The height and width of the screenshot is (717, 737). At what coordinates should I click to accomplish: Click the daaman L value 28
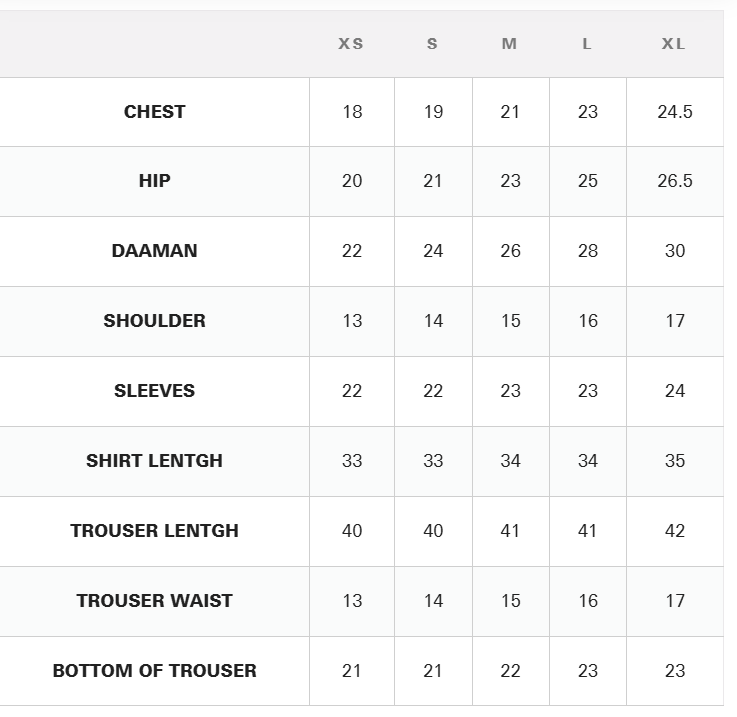coord(588,251)
